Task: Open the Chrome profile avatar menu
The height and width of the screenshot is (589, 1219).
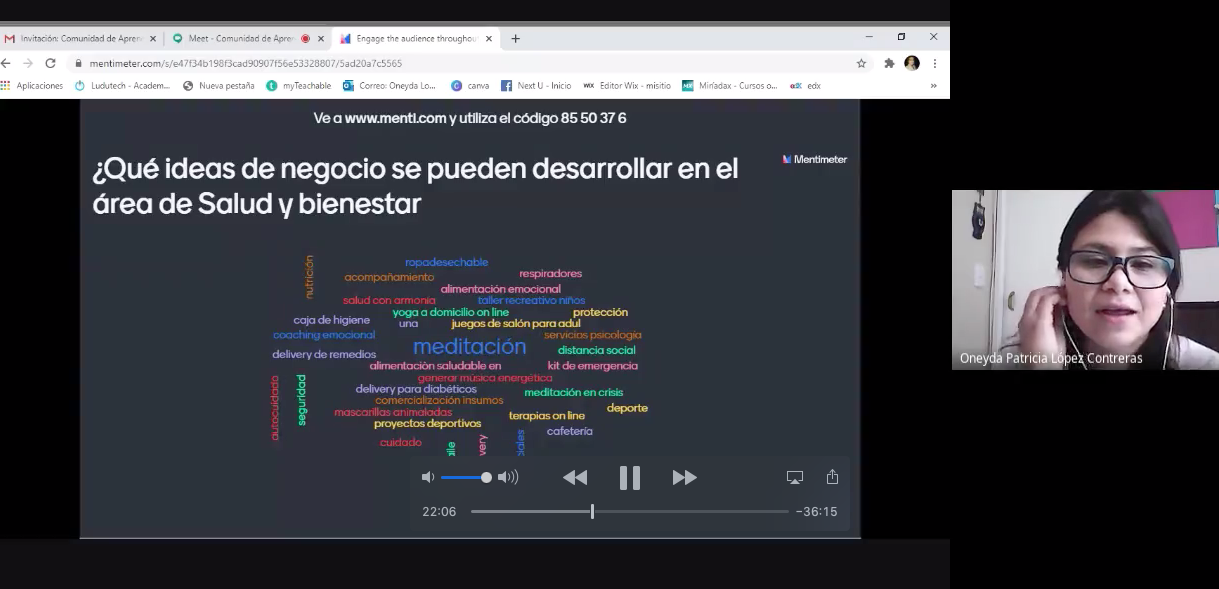Action: 911,63
